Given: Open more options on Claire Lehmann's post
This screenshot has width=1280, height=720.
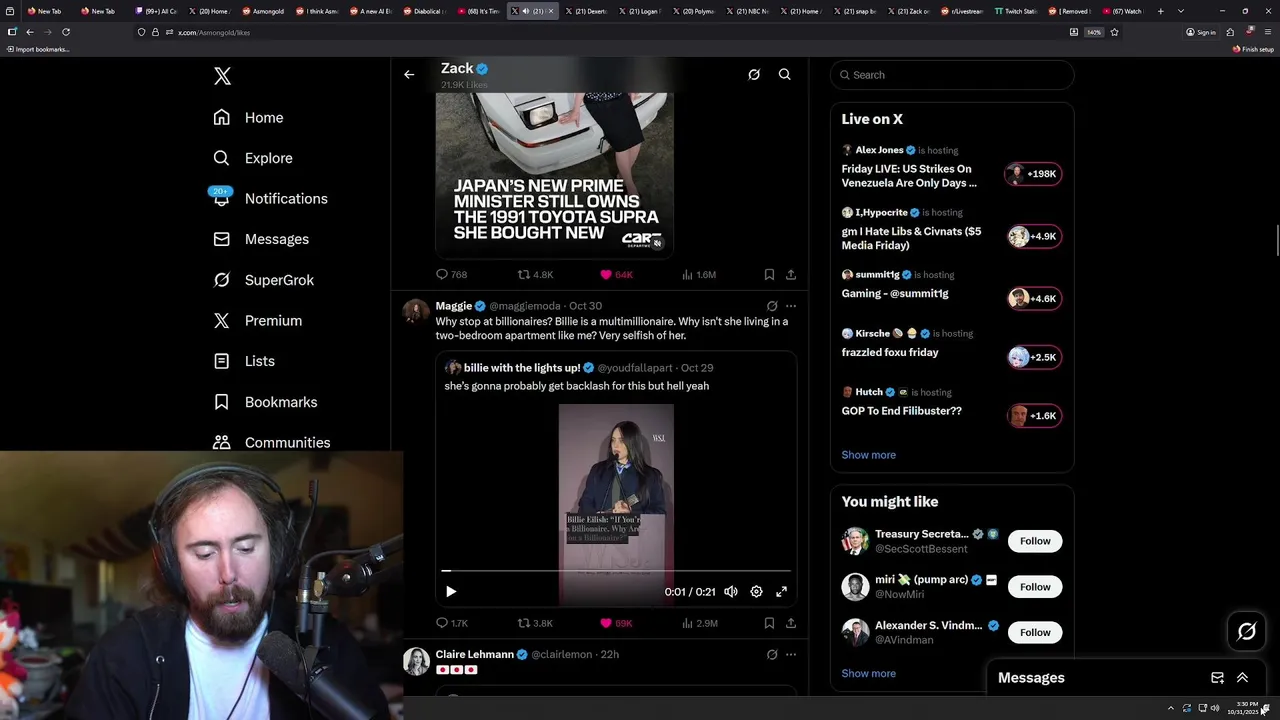Looking at the screenshot, I should (791, 655).
